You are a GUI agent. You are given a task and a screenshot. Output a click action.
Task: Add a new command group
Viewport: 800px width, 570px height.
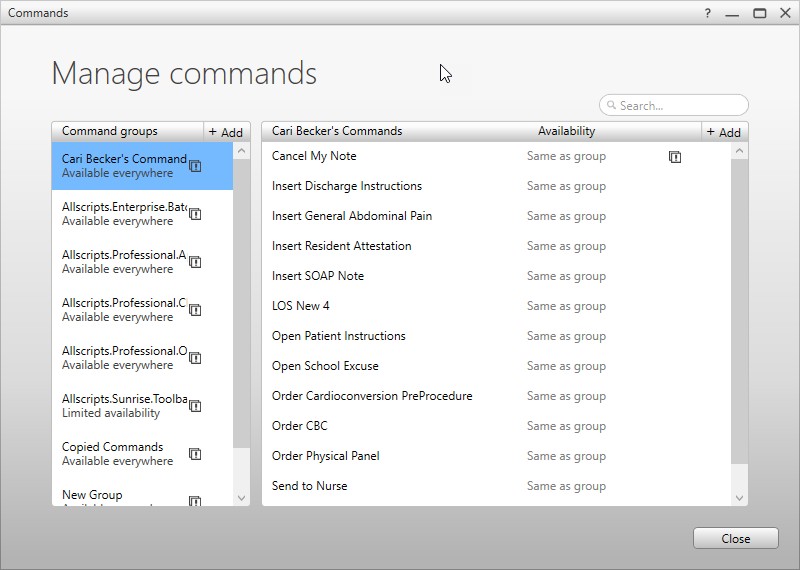pyautogui.click(x=226, y=132)
